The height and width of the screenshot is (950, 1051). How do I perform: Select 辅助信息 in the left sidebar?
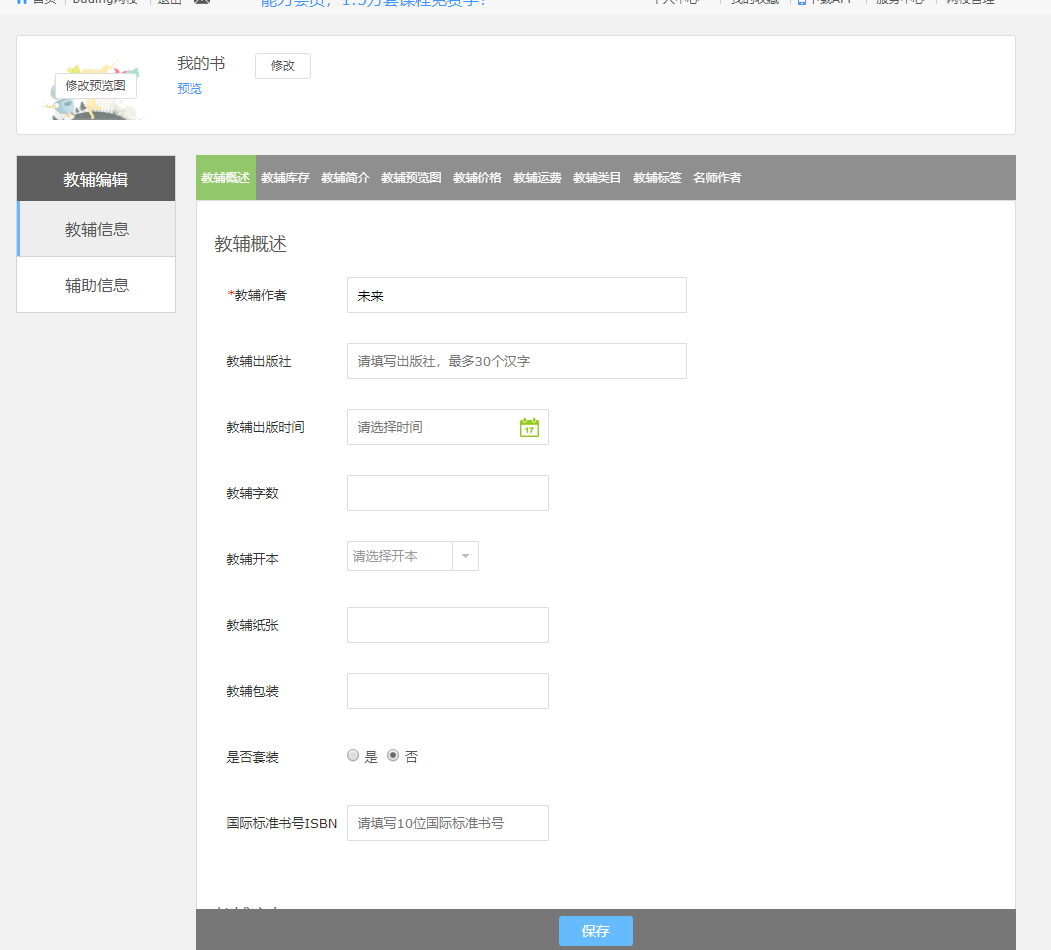pos(97,285)
